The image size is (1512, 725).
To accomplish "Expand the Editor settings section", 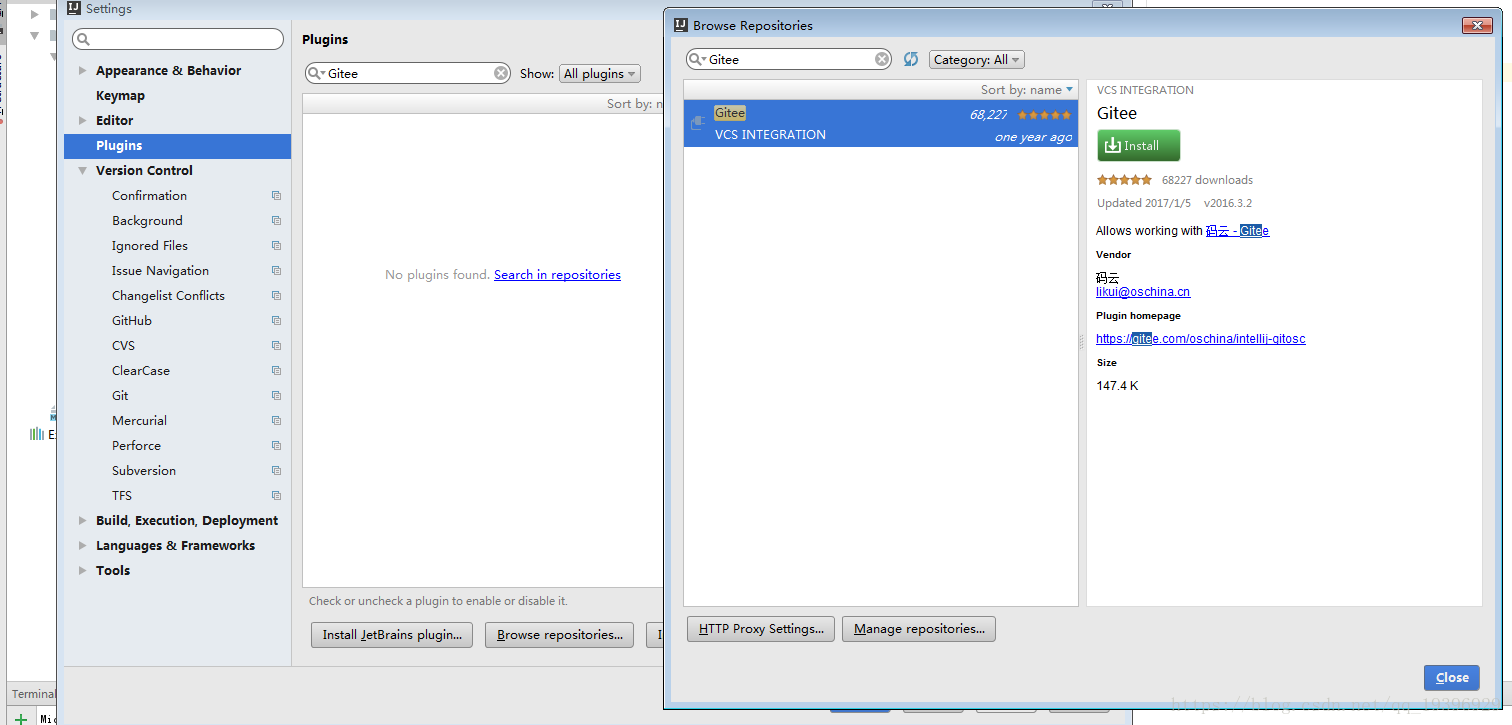I will (x=83, y=121).
